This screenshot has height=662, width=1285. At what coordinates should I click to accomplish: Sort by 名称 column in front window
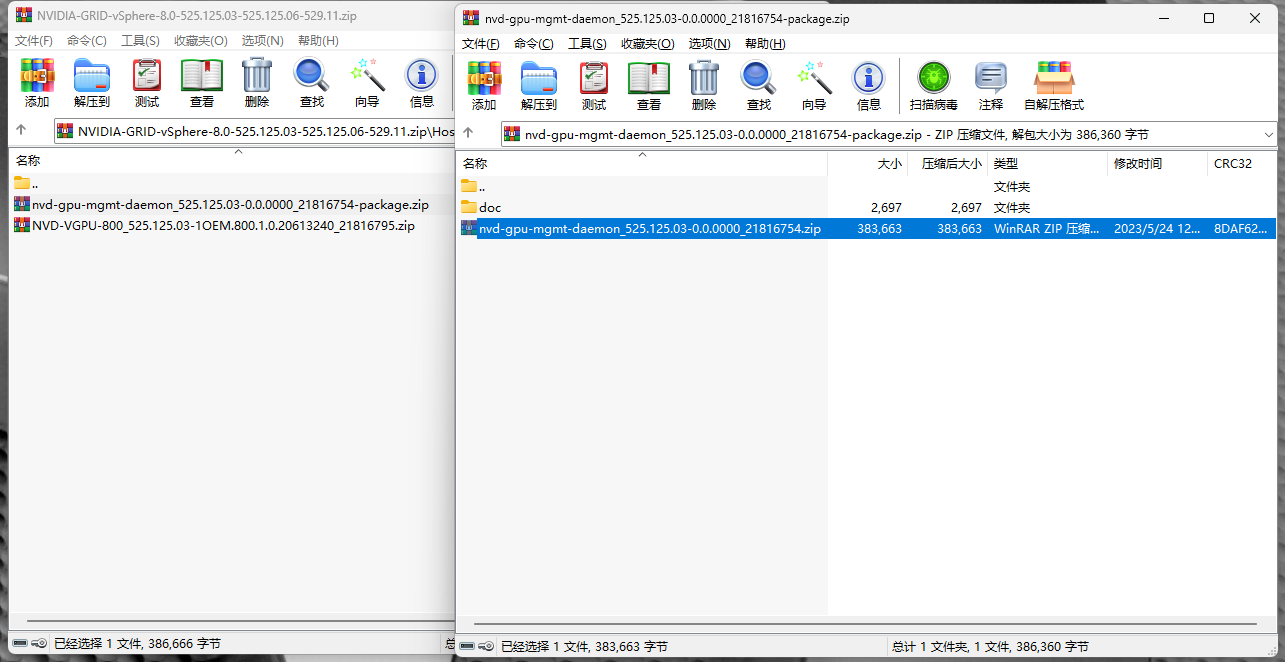click(x=642, y=163)
